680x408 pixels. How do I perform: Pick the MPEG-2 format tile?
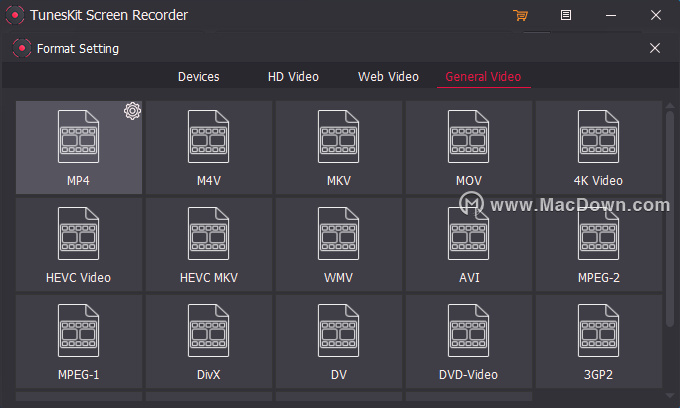599,245
